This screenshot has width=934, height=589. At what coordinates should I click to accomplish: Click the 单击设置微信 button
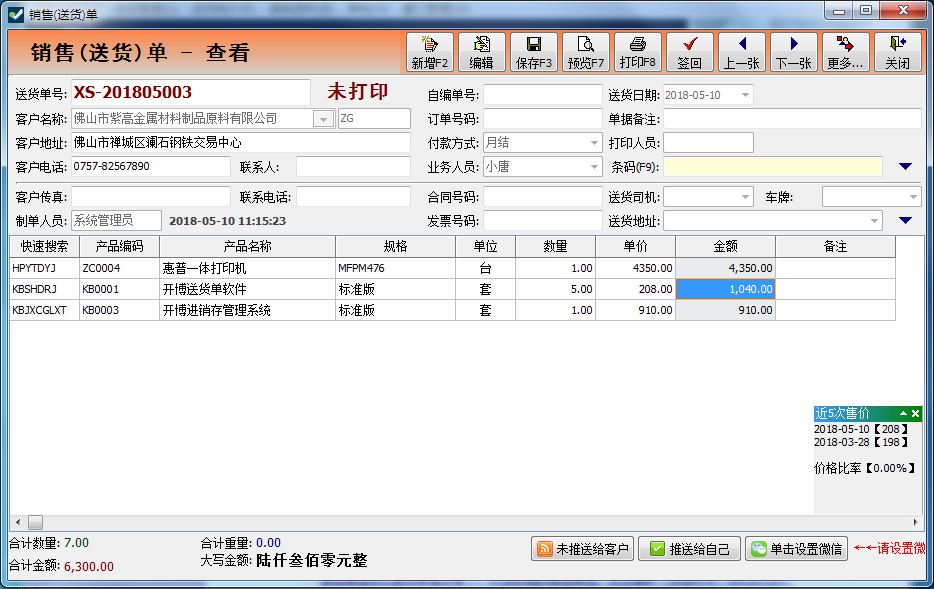pyautogui.click(x=796, y=549)
